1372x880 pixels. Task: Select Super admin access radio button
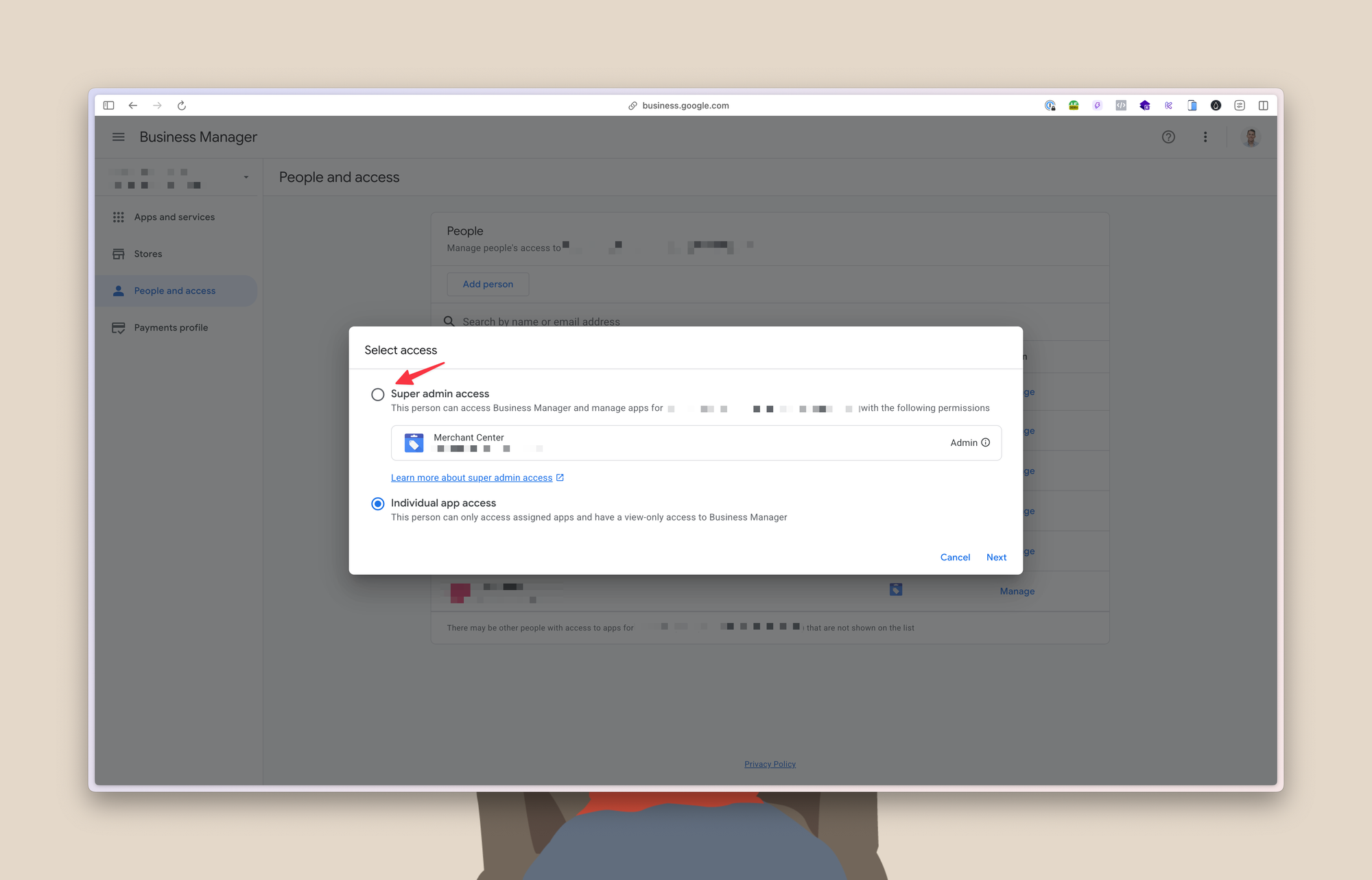[x=377, y=394]
